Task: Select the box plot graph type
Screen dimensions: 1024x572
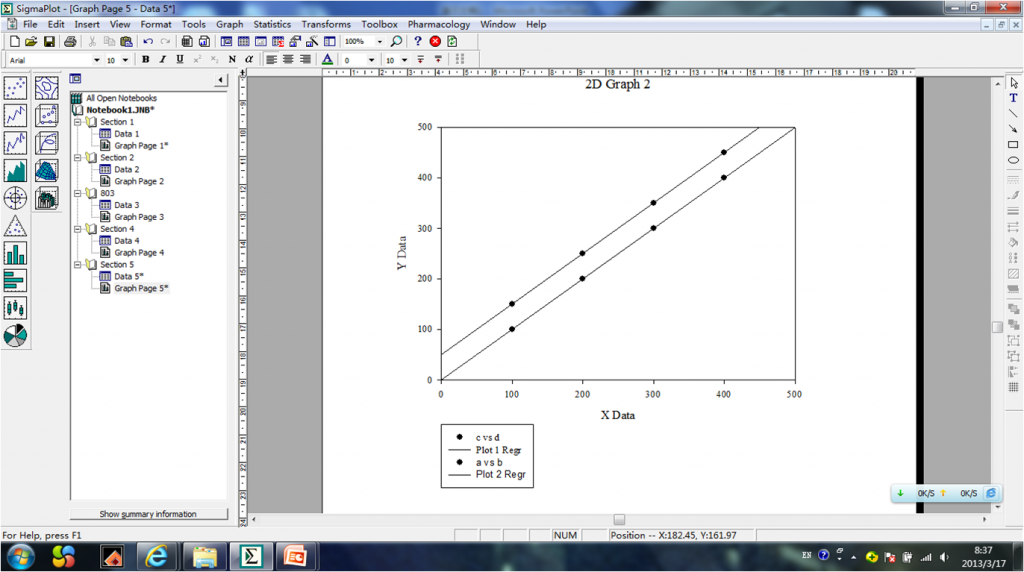Action: 15,308
